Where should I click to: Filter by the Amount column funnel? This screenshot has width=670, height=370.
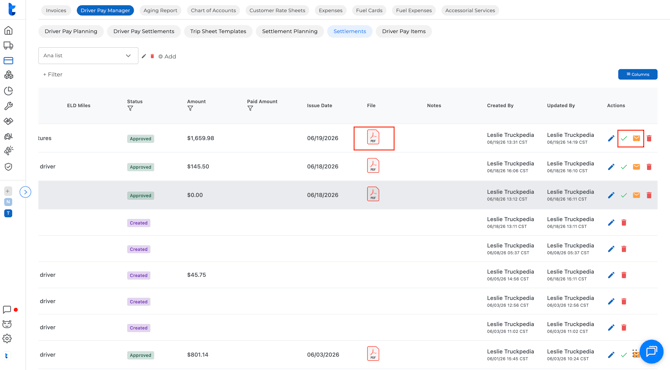(x=190, y=109)
